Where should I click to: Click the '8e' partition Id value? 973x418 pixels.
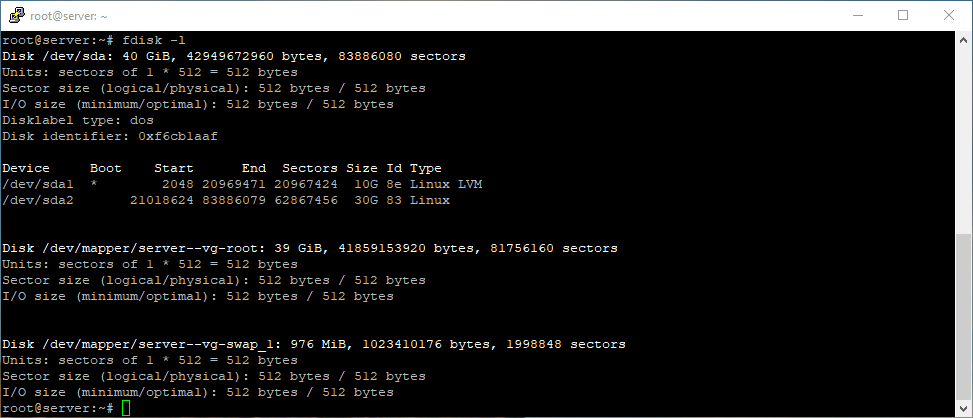[394, 184]
